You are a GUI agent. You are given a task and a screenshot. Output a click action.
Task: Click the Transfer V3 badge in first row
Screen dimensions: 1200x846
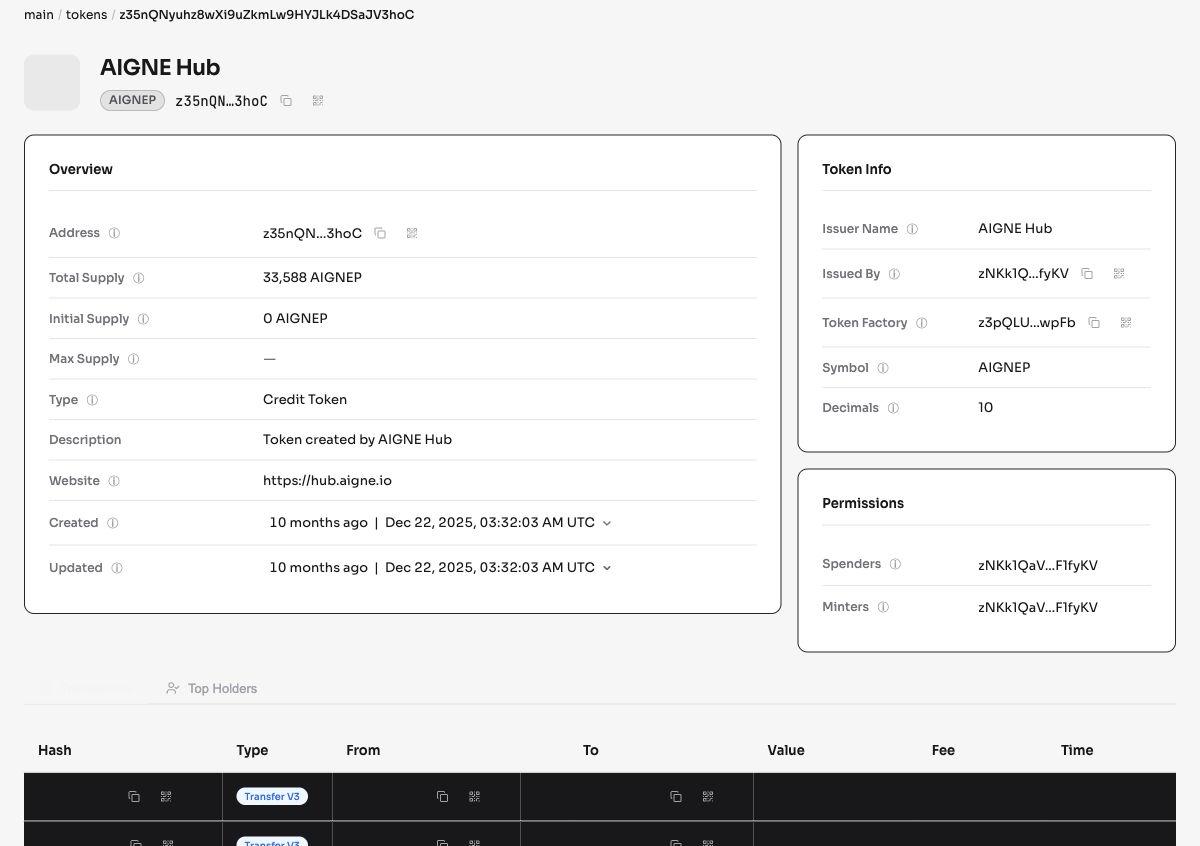click(x=272, y=797)
